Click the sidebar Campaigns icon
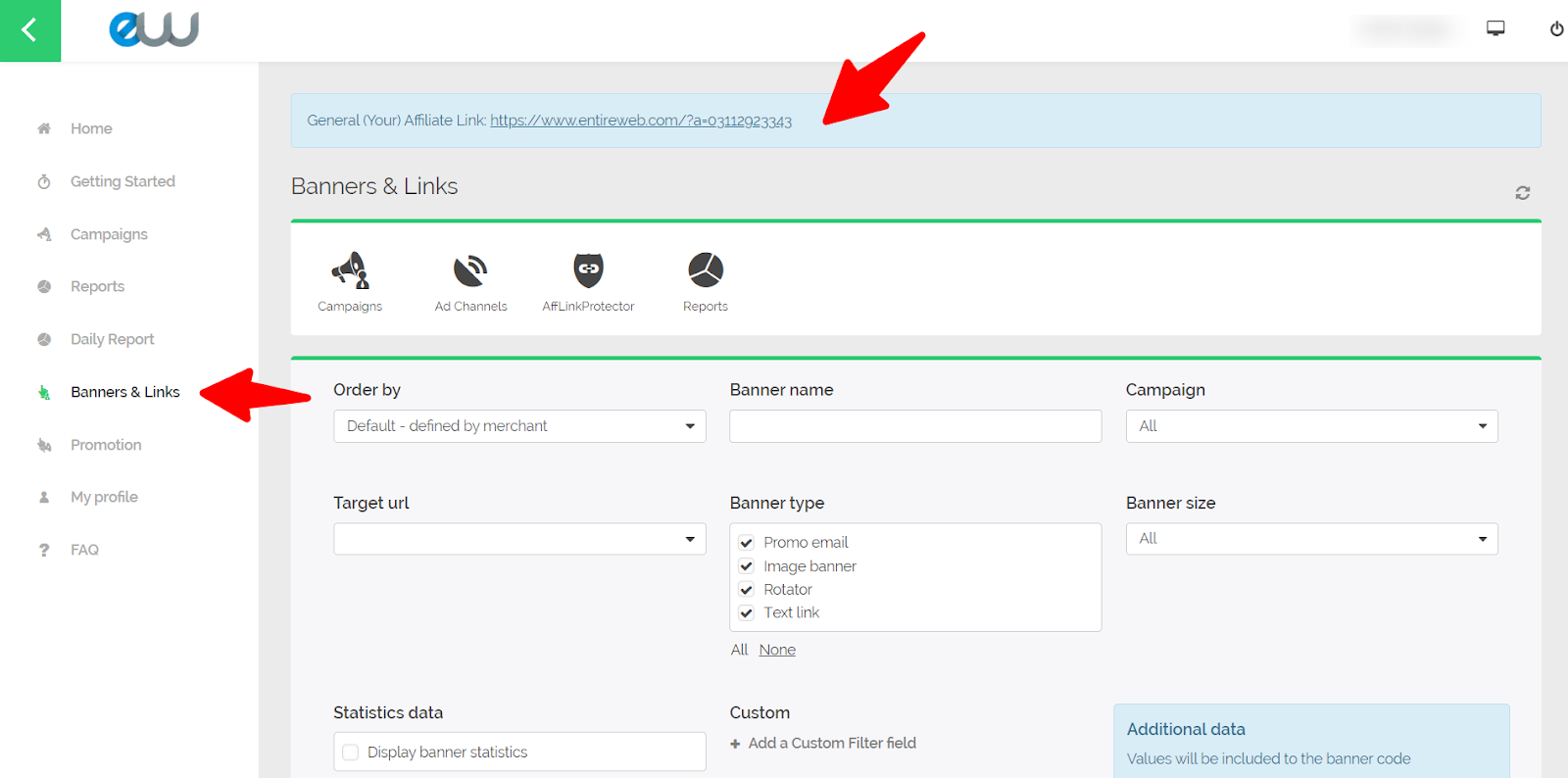The image size is (1568, 778). pyautogui.click(x=44, y=234)
